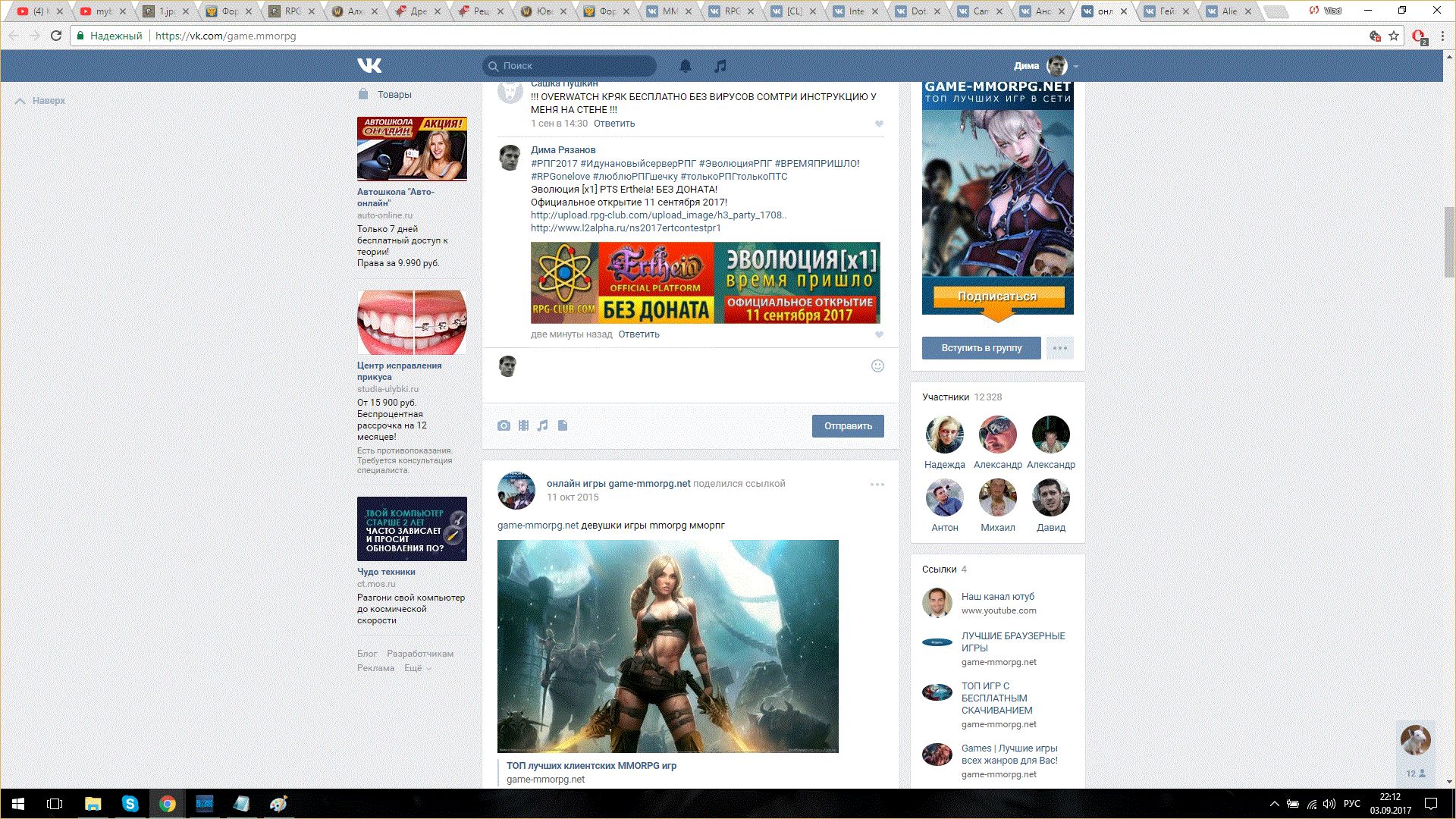
Task: Switch to the Inte browser tab
Action: coord(857,11)
